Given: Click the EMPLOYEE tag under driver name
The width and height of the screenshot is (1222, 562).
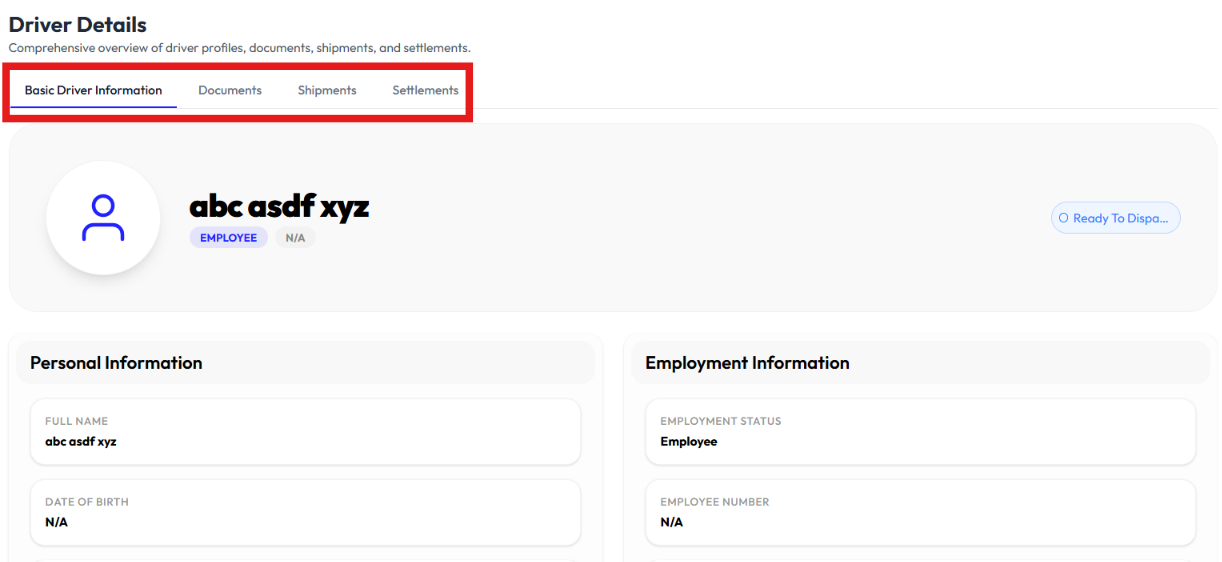Looking at the screenshot, I should 229,238.
